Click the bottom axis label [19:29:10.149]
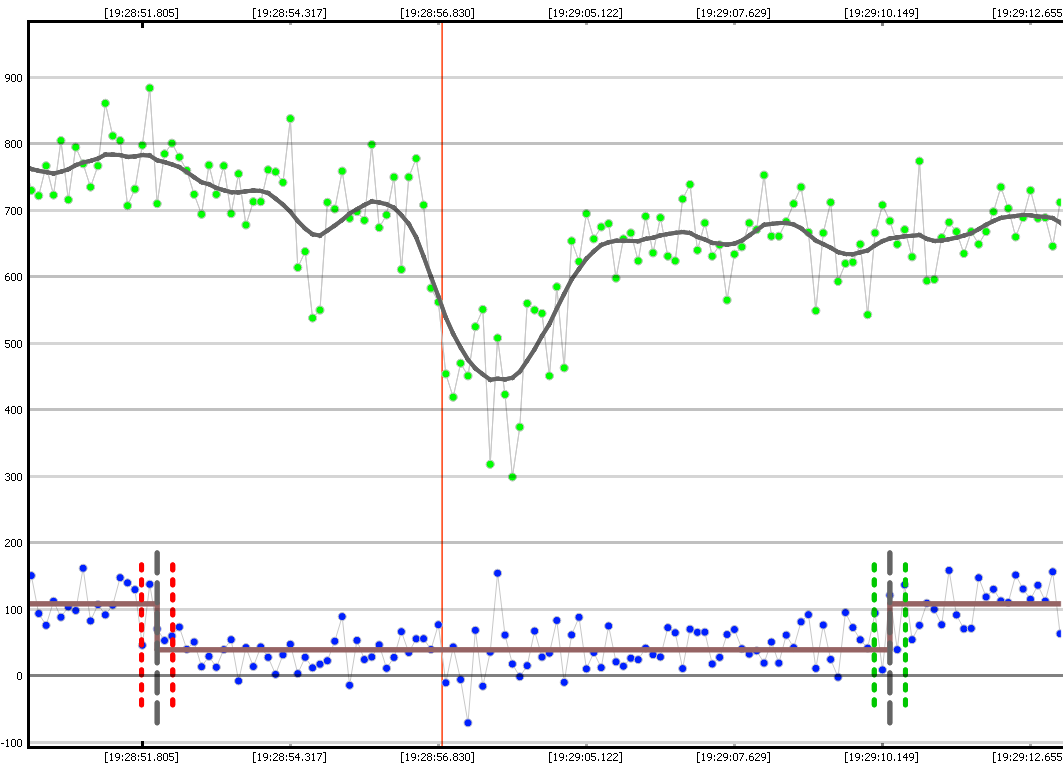Viewport: 1063px width, 769px height. click(881, 757)
